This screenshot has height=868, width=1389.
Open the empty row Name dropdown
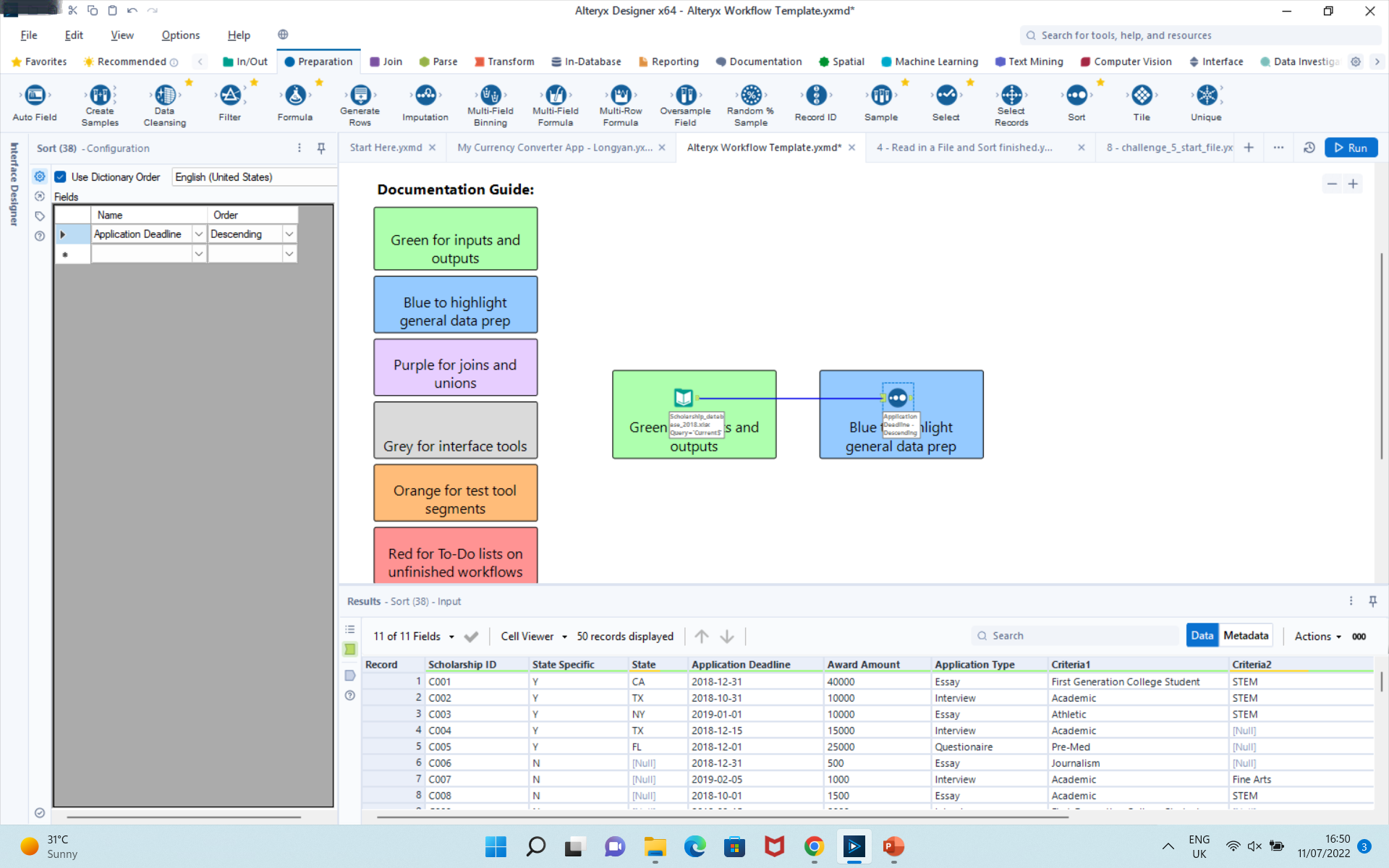tap(198, 254)
